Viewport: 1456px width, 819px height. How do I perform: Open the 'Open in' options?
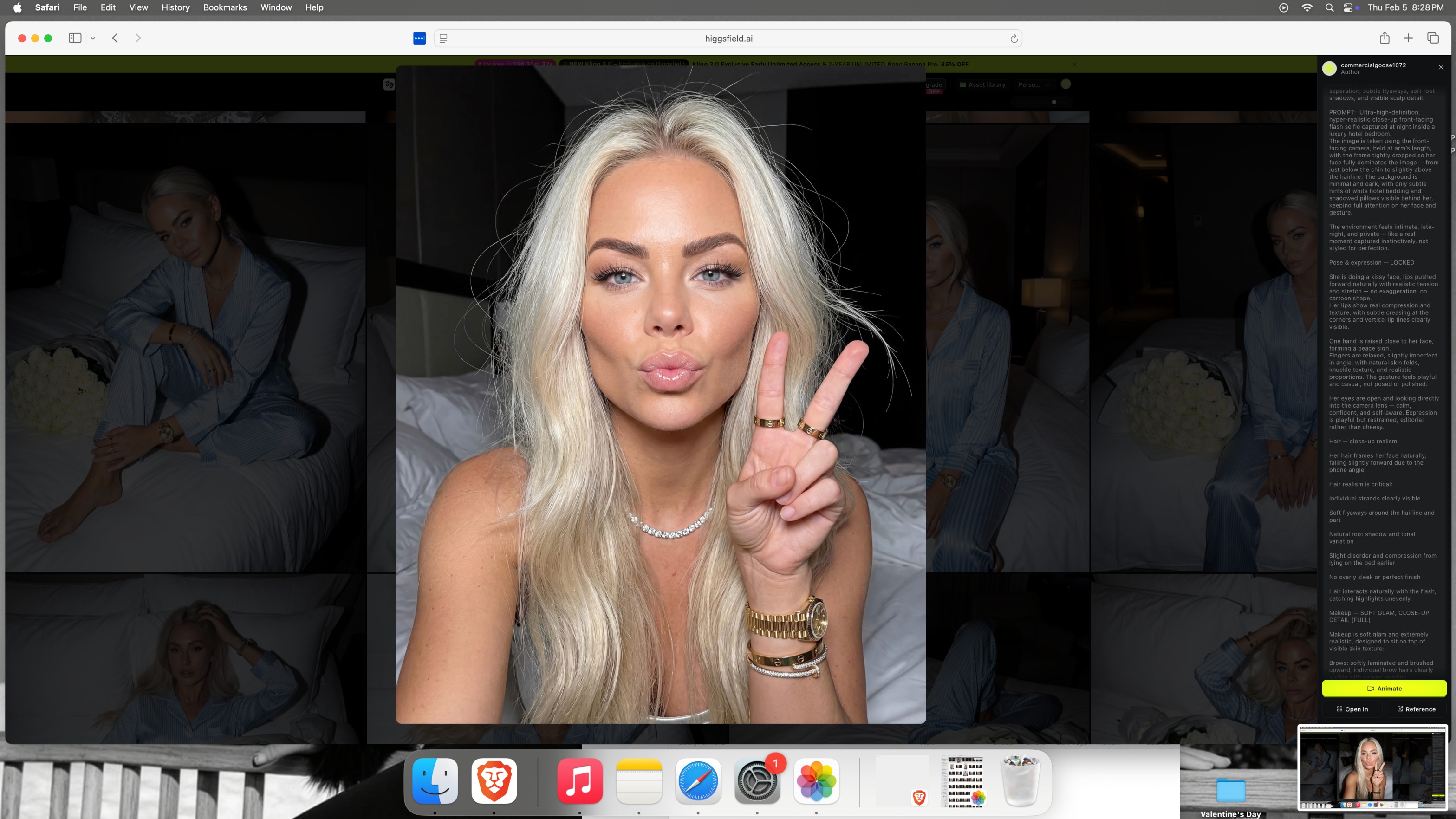pos(1352,709)
